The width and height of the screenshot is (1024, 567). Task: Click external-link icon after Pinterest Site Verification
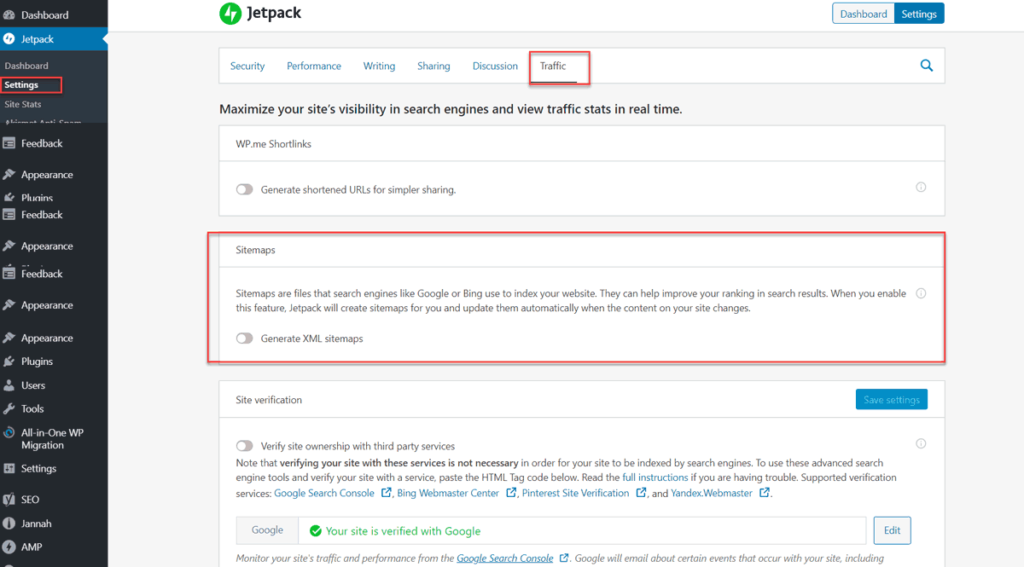(641, 493)
